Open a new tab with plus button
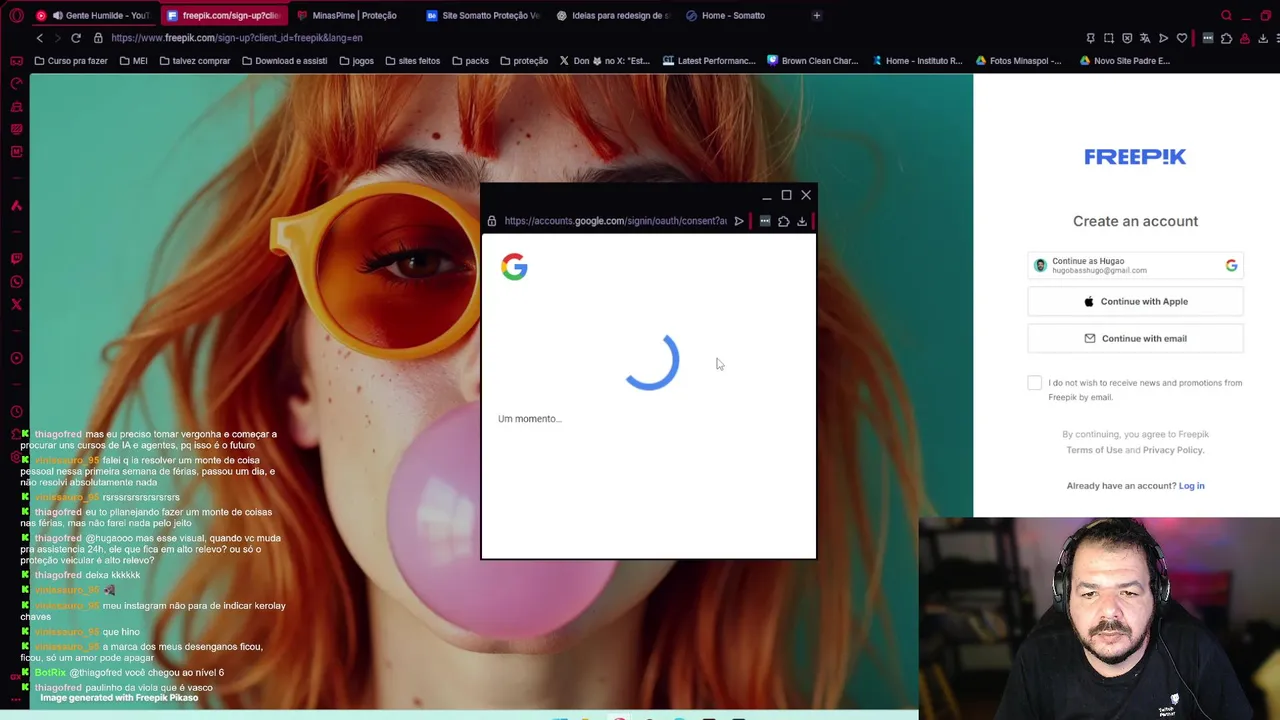Screen dimensions: 1280x720 click(x=816, y=15)
